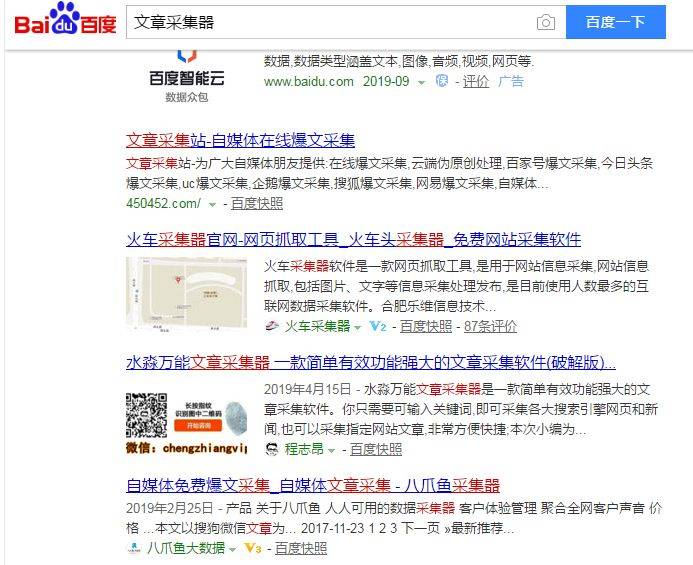This screenshot has height=565, width=693.
Task: Click the 广告 label
Action: click(510, 81)
